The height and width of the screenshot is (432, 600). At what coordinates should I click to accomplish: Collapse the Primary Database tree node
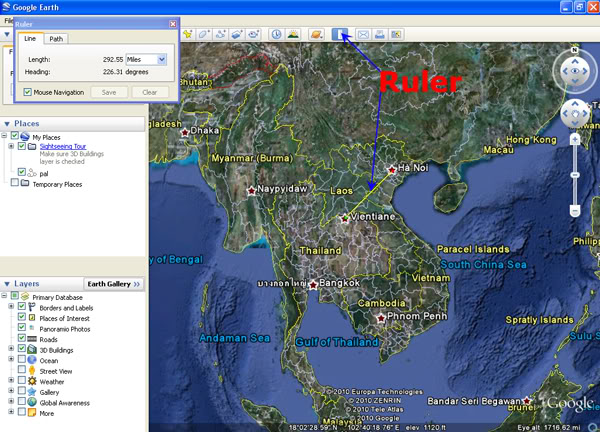4,296
